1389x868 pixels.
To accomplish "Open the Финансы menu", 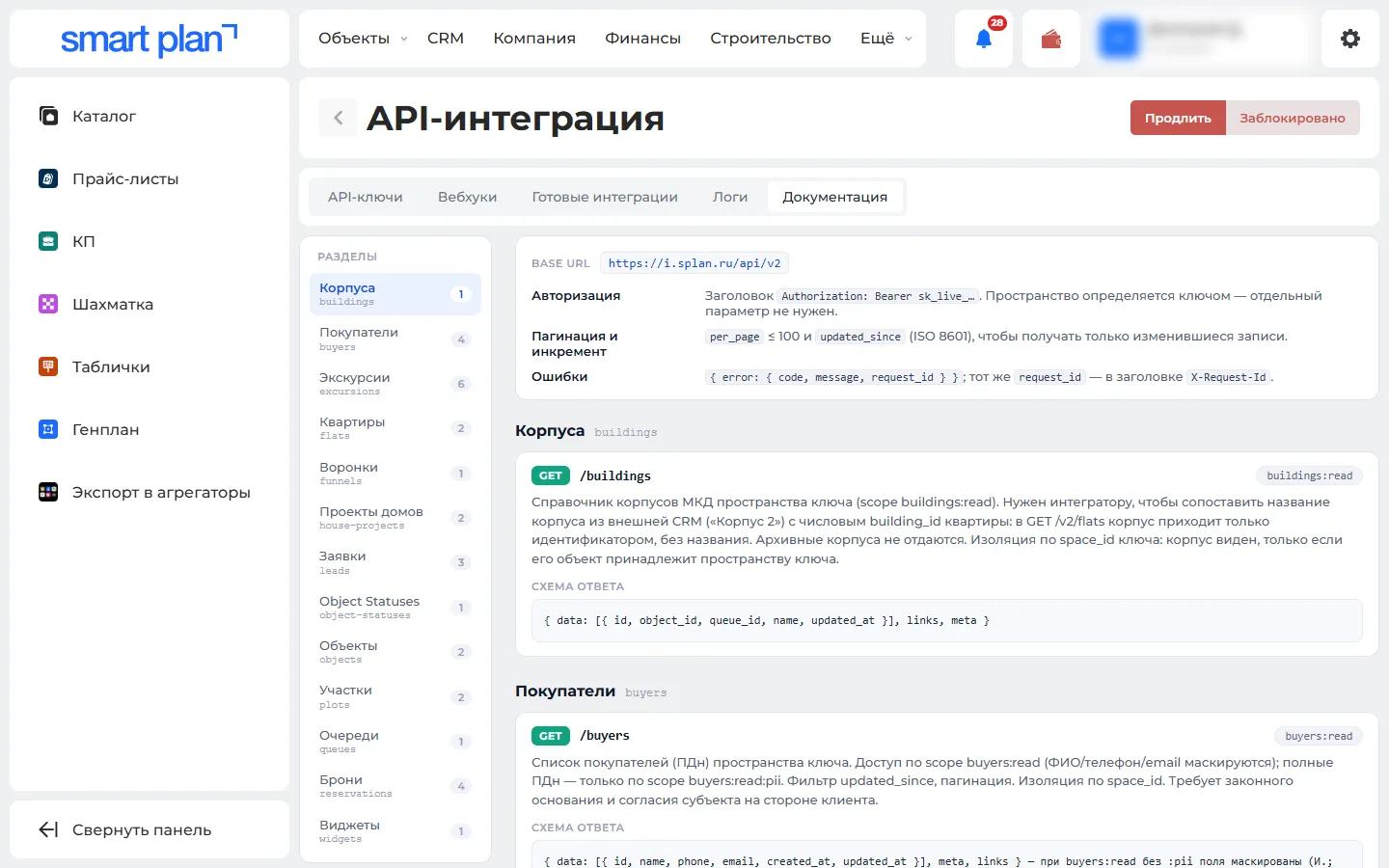I will pos(642,39).
